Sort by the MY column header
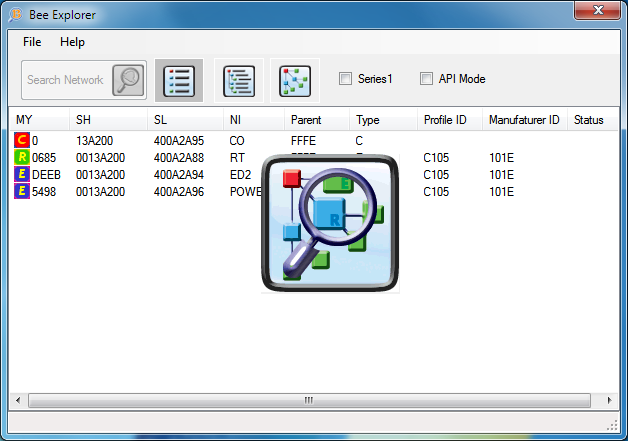This screenshot has width=628, height=441. point(39,120)
